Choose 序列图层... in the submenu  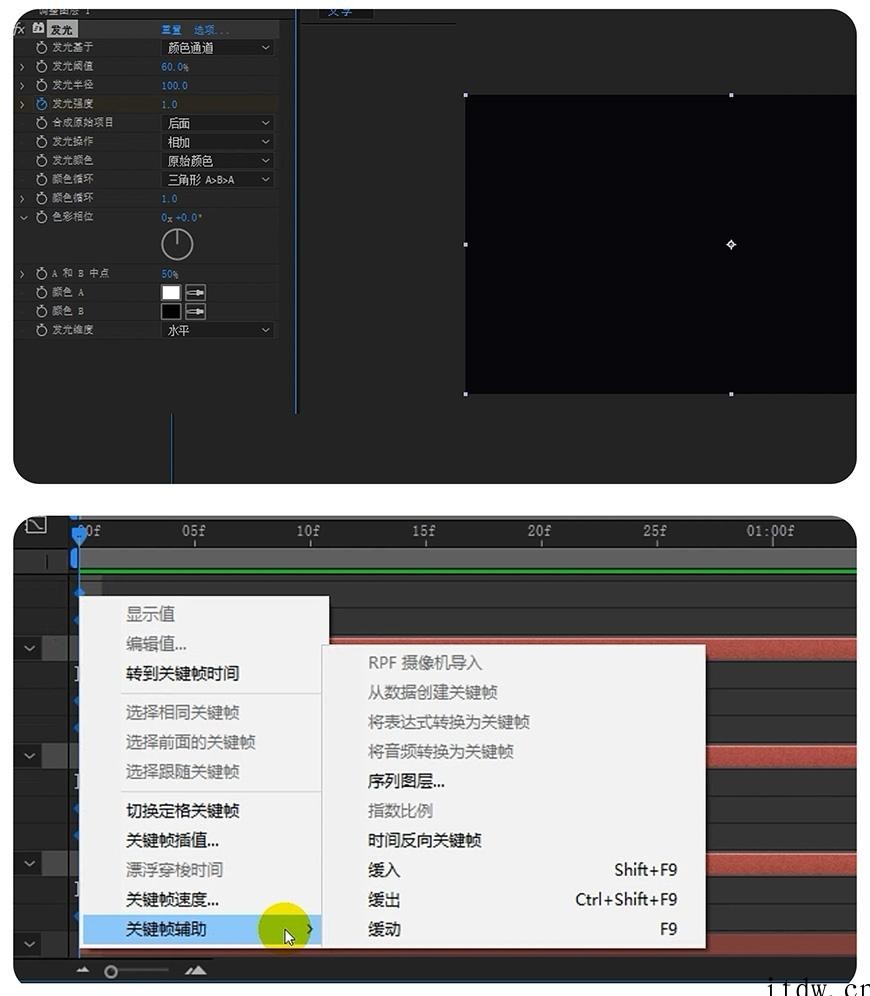[514, 781]
